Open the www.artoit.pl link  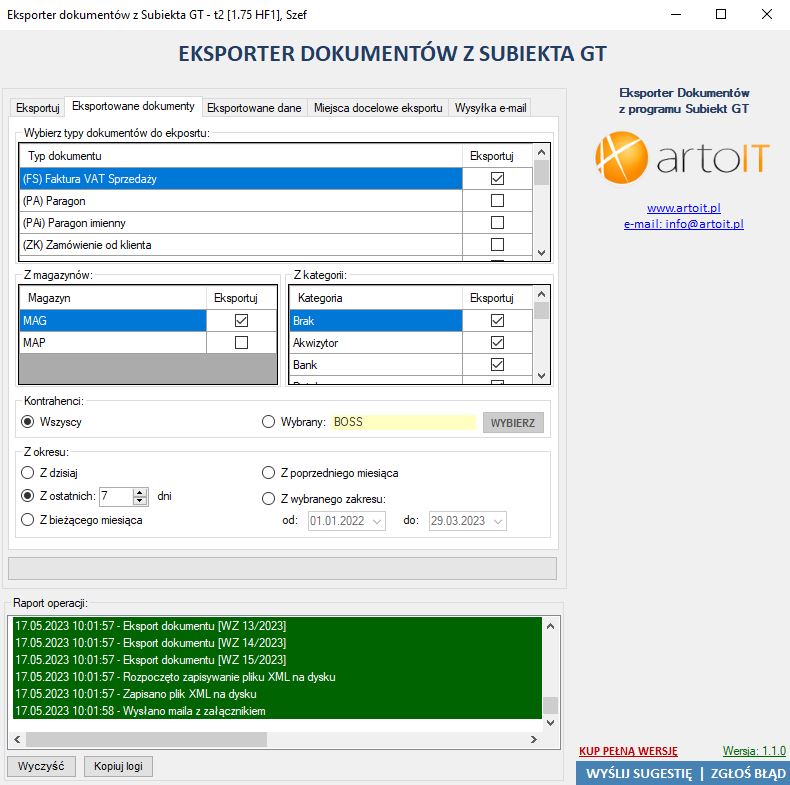point(683,208)
